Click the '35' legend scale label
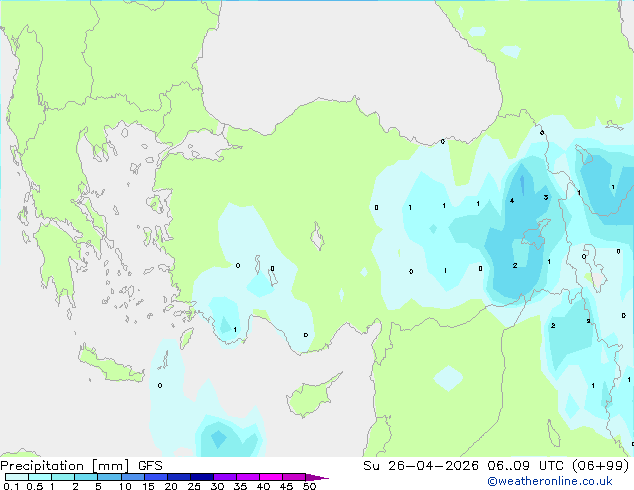This screenshot has height=490, width=634. 240,486
